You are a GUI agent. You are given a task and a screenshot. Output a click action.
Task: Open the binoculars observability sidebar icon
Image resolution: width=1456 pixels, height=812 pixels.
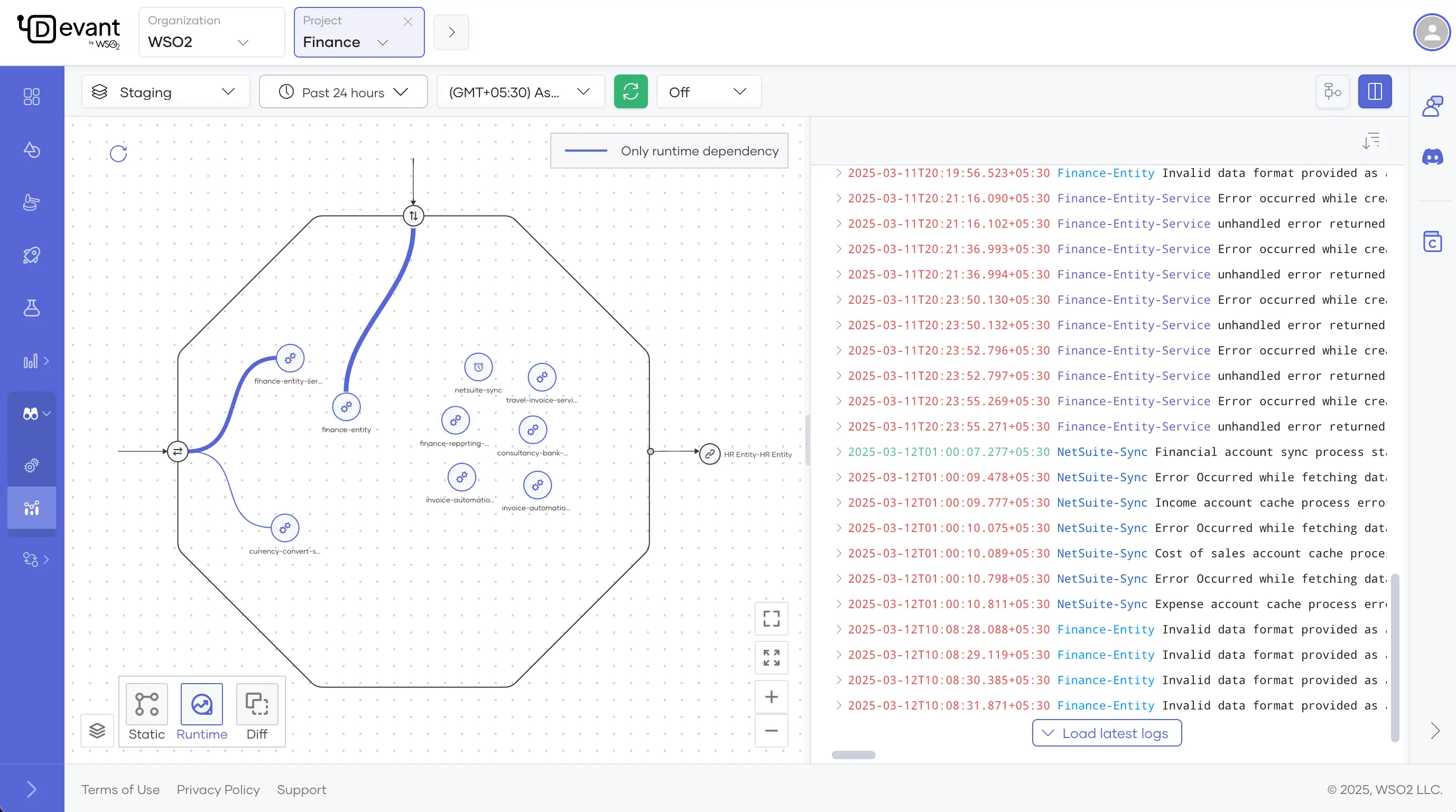click(31, 414)
